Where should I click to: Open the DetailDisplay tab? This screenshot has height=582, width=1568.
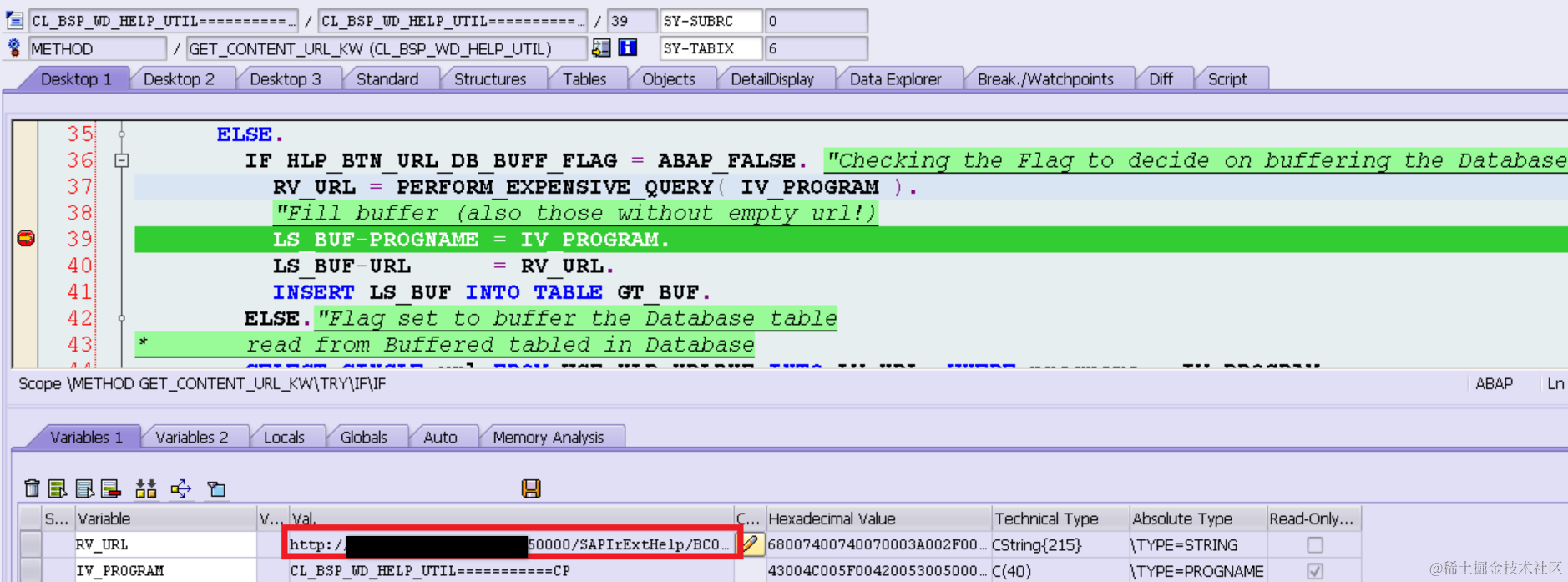click(x=772, y=78)
